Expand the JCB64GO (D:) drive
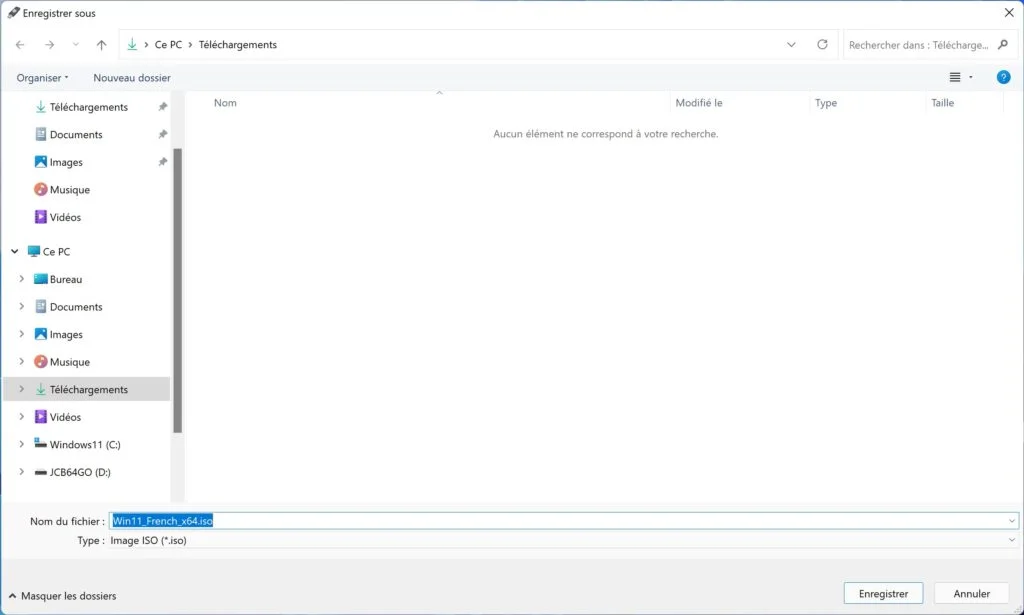The width and height of the screenshot is (1024, 615). tap(22, 471)
